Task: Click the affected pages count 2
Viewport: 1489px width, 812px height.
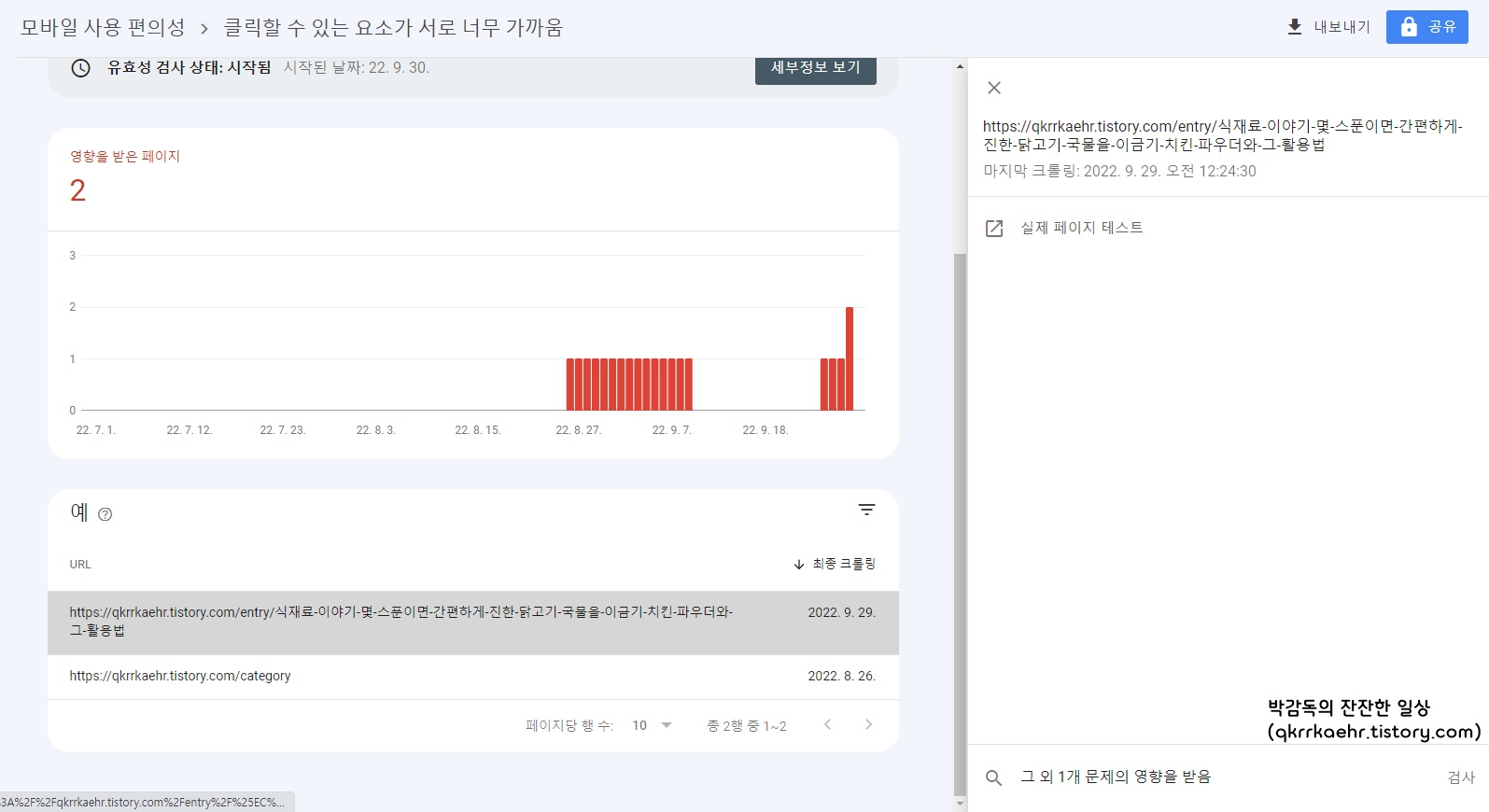Action: 77,191
